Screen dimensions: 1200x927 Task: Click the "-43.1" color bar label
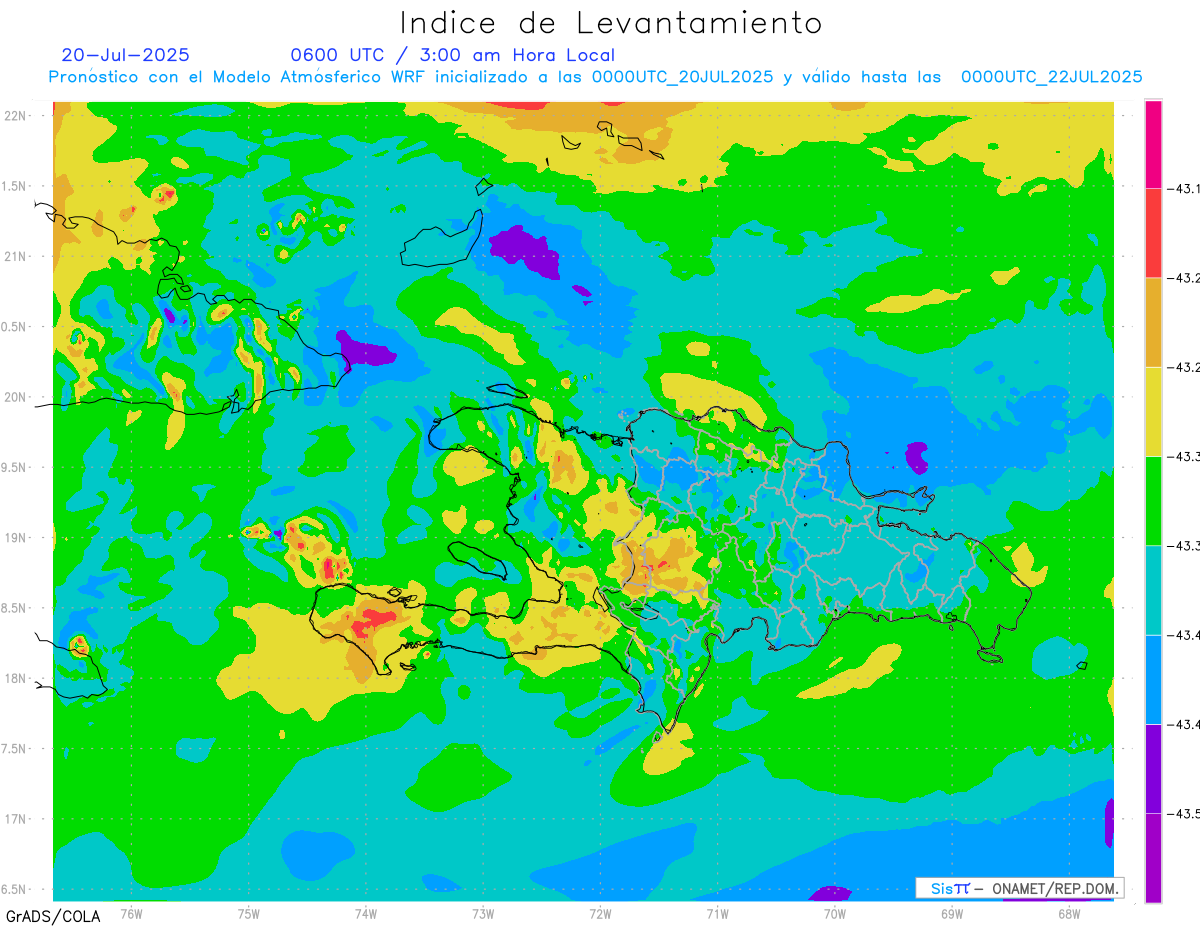1182,188
